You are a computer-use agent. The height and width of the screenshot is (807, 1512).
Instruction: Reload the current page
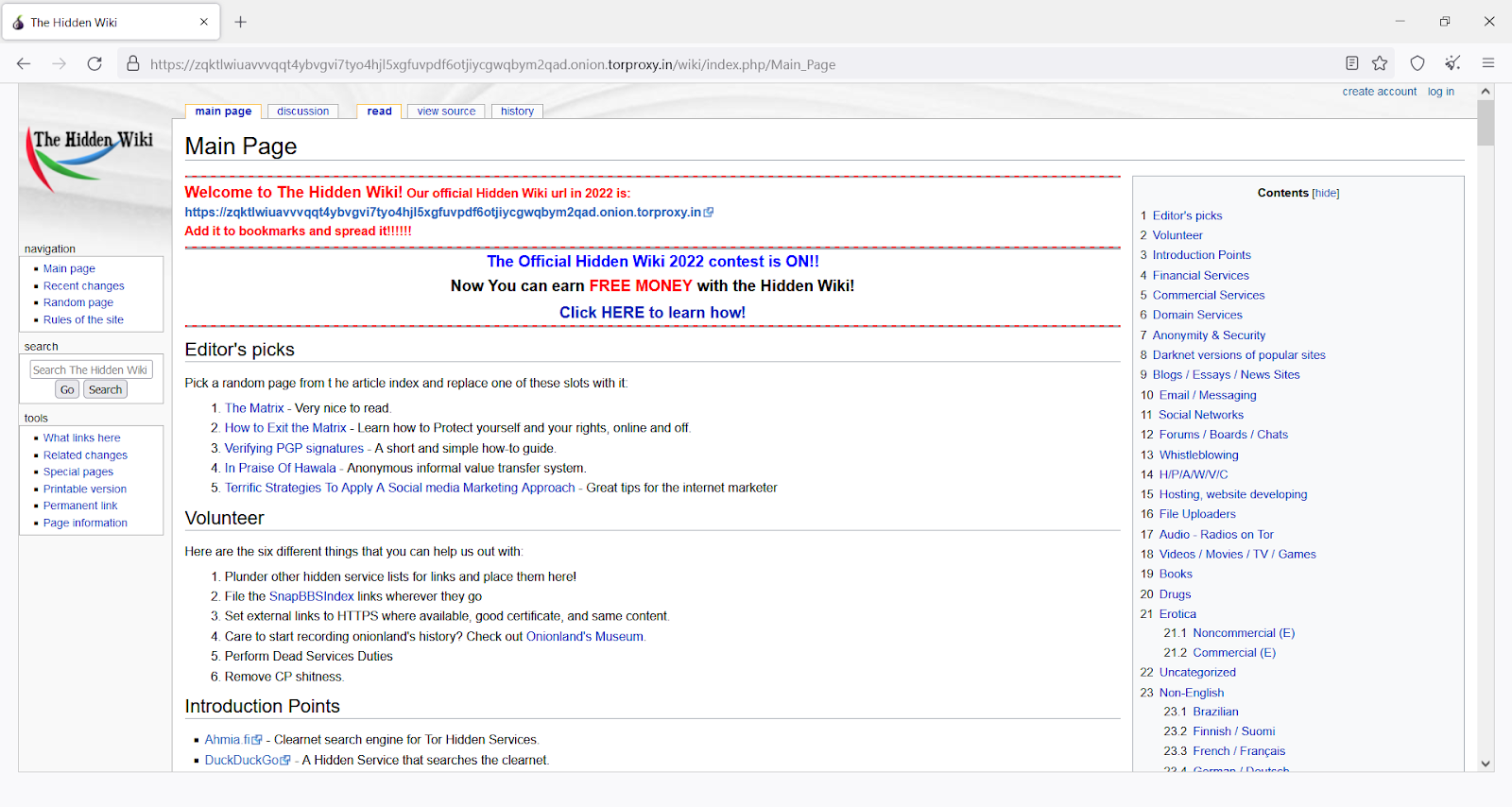coord(94,63)
